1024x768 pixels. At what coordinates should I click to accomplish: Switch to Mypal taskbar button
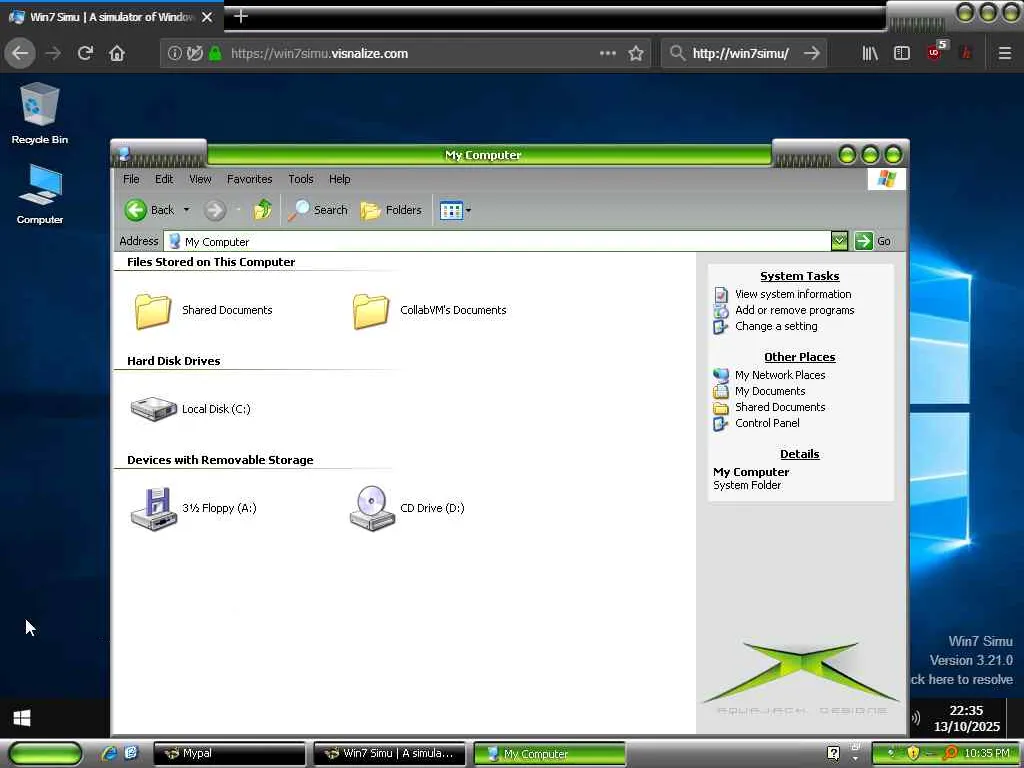[x=229, y=753]
